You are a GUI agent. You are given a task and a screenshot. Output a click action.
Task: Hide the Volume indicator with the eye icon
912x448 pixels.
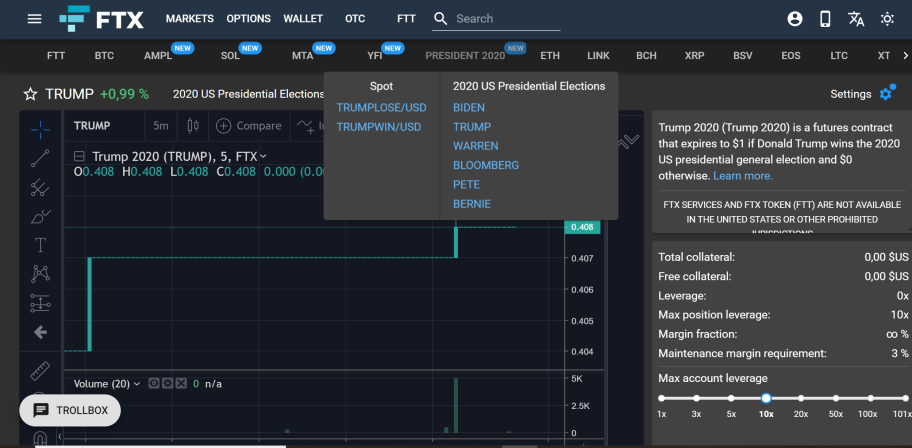pos(154,383)
